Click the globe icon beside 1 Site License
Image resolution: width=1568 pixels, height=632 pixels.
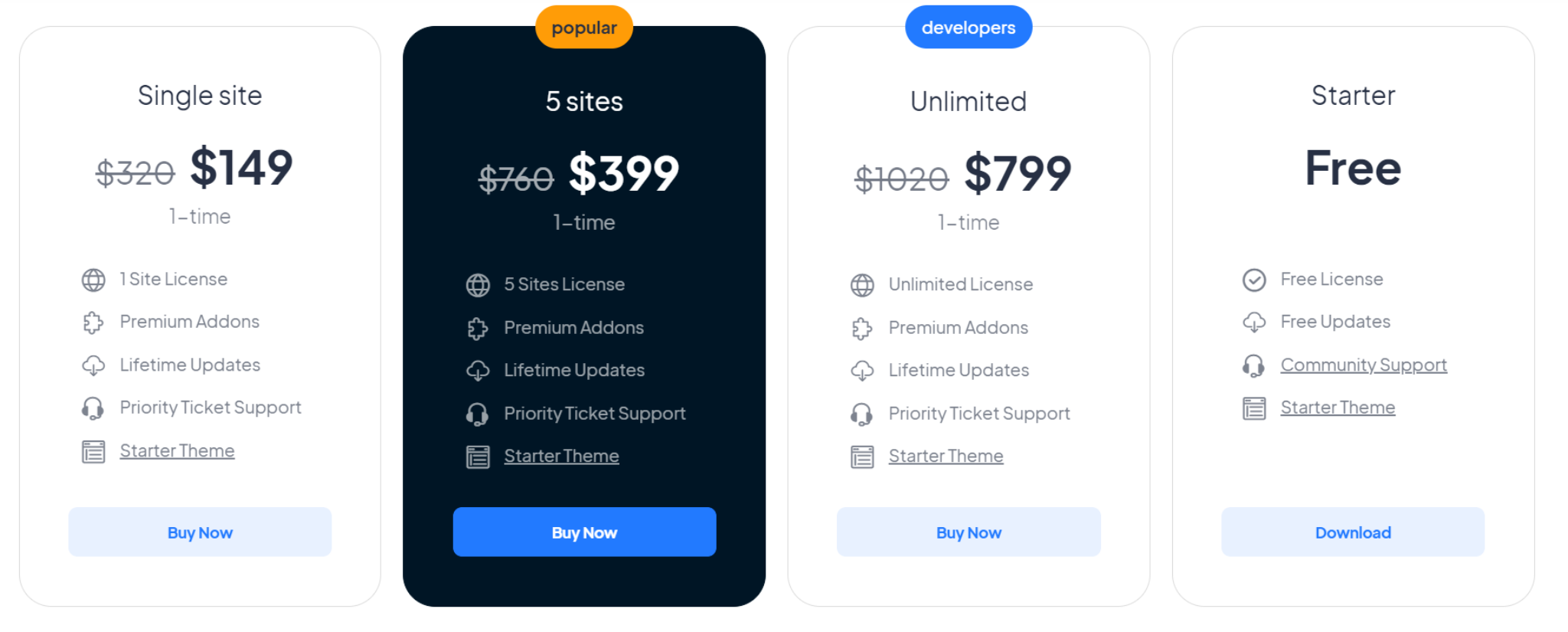coord(93,280)
